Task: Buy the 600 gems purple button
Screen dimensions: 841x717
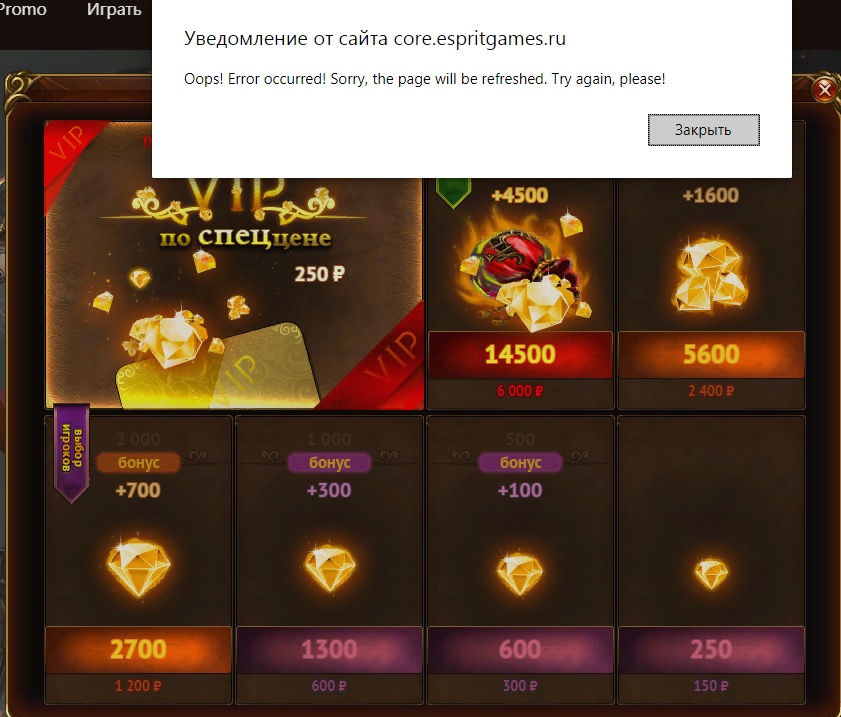Action: click(x=520, y=649)
